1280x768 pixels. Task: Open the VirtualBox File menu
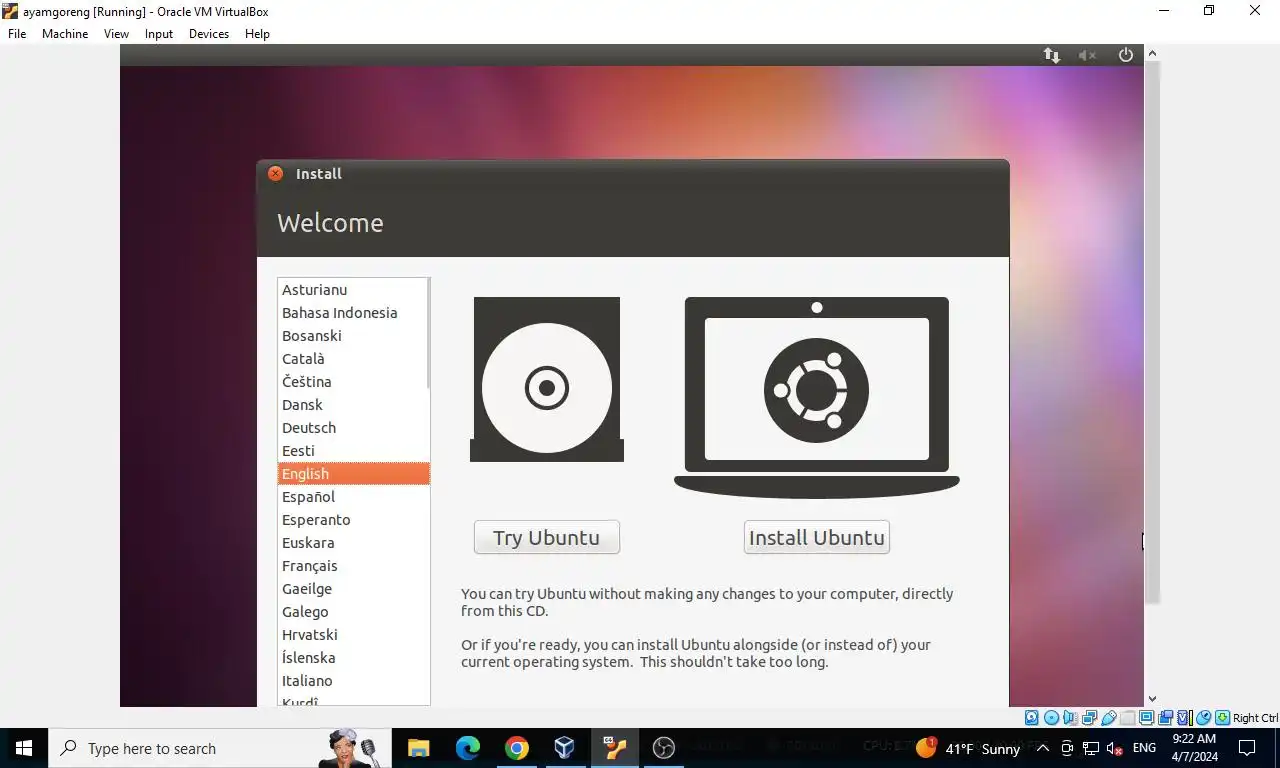[x=17, y=33]
